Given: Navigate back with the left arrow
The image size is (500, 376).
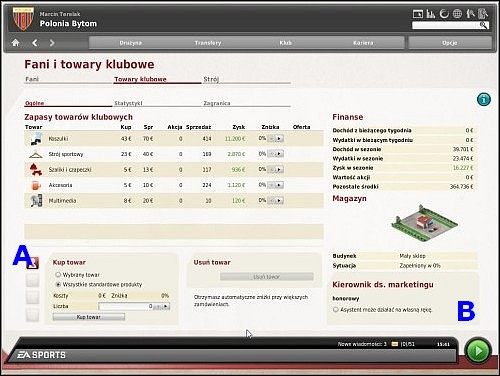Looking at the screenshot, I should point(35,43).
